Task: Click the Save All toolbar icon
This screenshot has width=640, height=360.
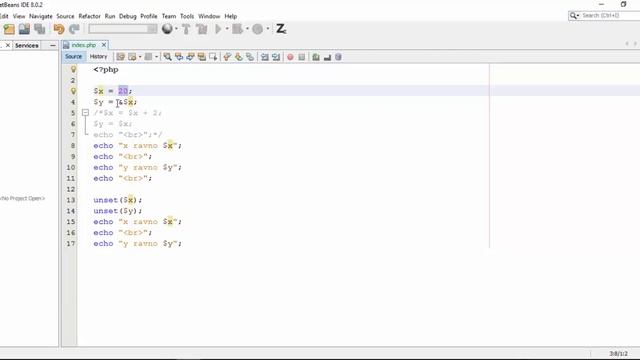Action: click(40, 29)
